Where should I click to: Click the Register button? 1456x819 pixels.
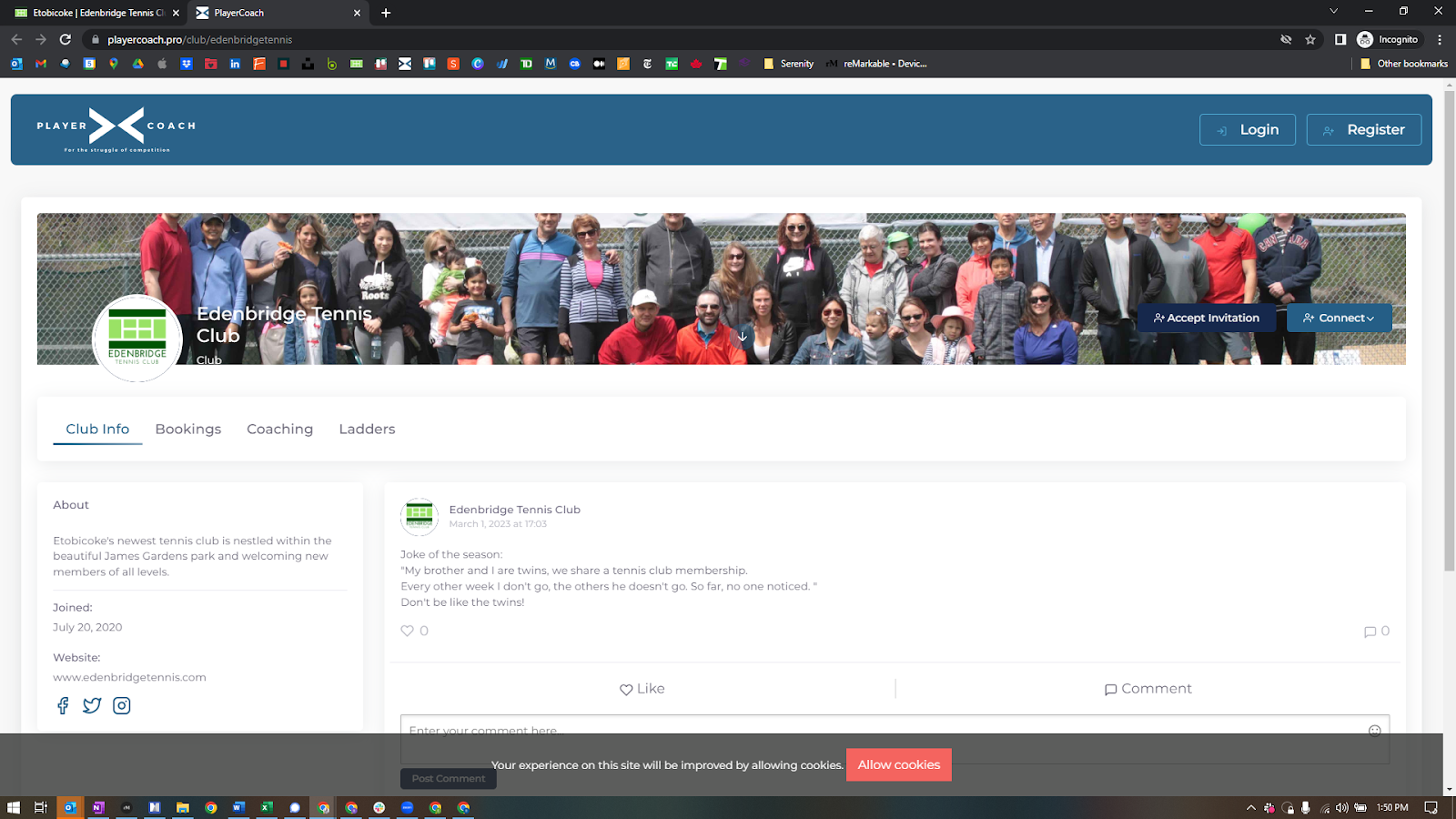click(x=1364, y=129)
